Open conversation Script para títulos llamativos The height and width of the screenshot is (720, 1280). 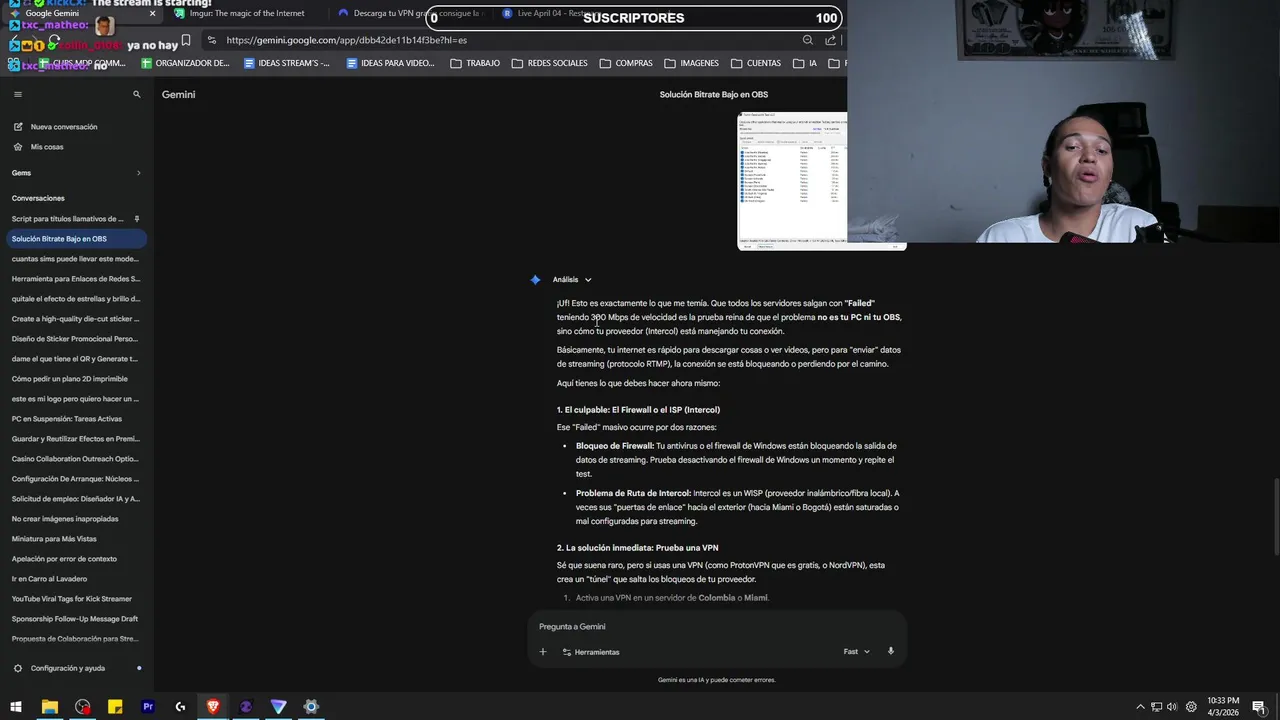[x=68, y=219]
